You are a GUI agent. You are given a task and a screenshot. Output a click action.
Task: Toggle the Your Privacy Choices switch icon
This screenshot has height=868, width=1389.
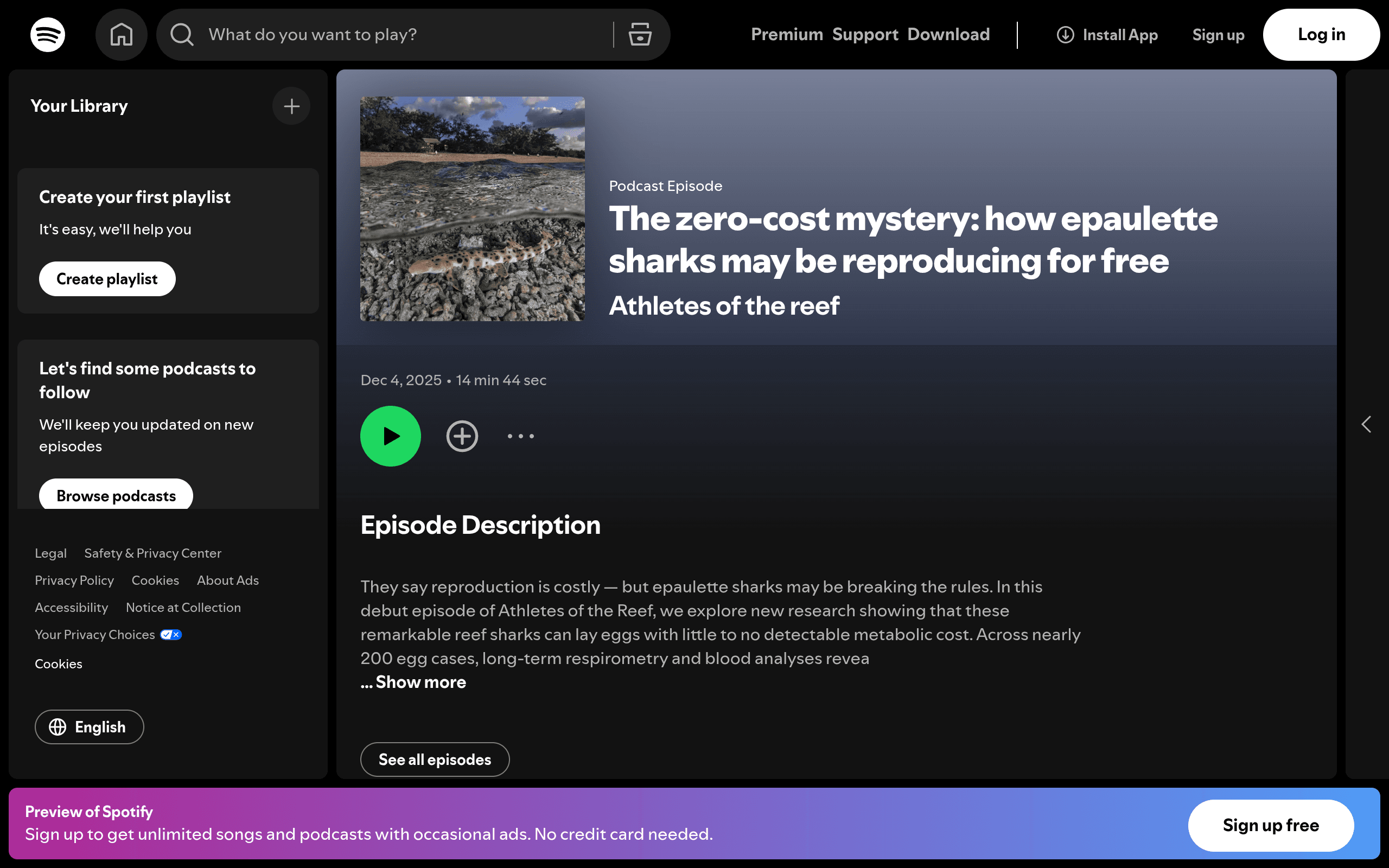click(x=171, y=634)
